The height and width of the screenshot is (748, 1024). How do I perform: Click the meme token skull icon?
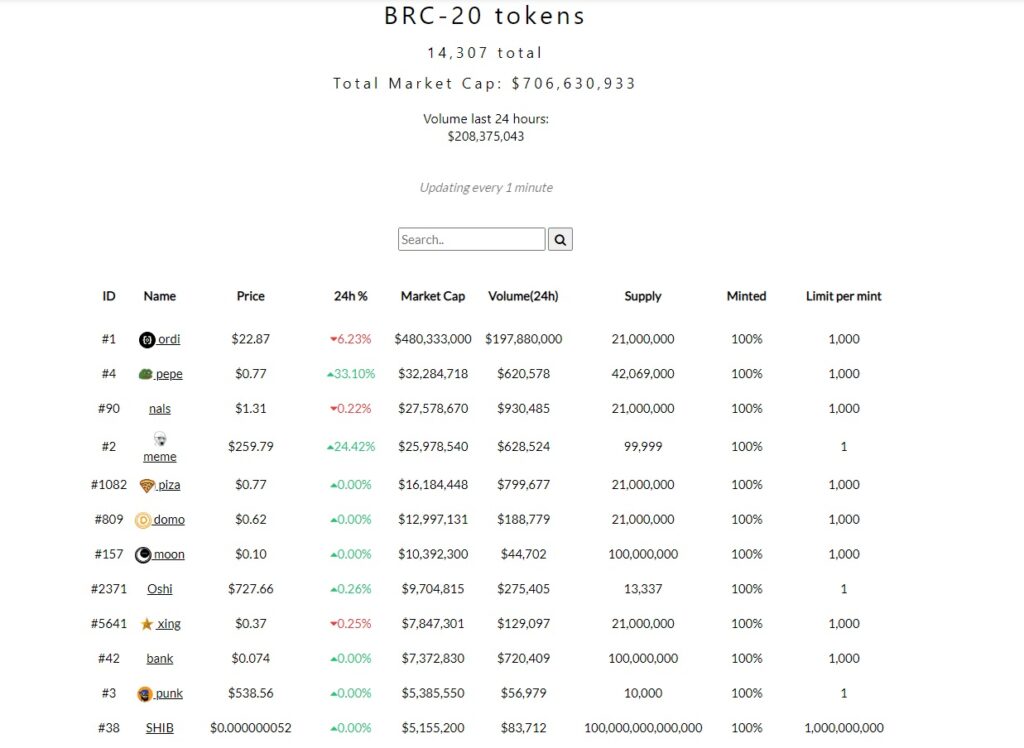[x=160, y=439]
